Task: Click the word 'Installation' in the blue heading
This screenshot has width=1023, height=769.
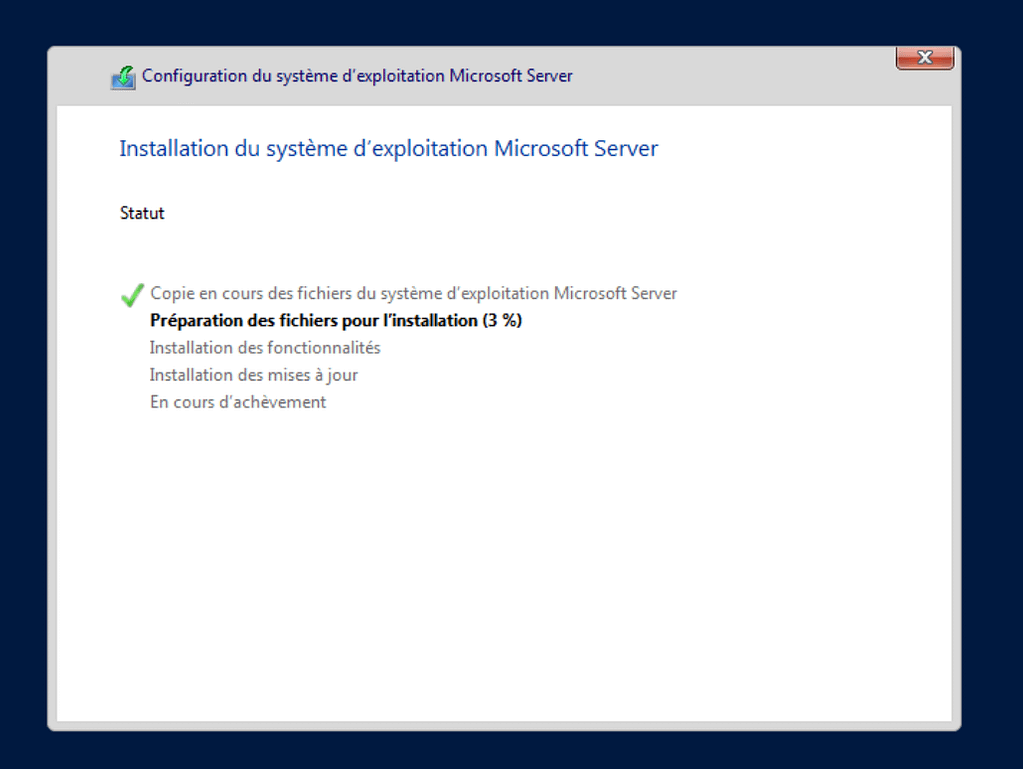Action: [174, 149]
